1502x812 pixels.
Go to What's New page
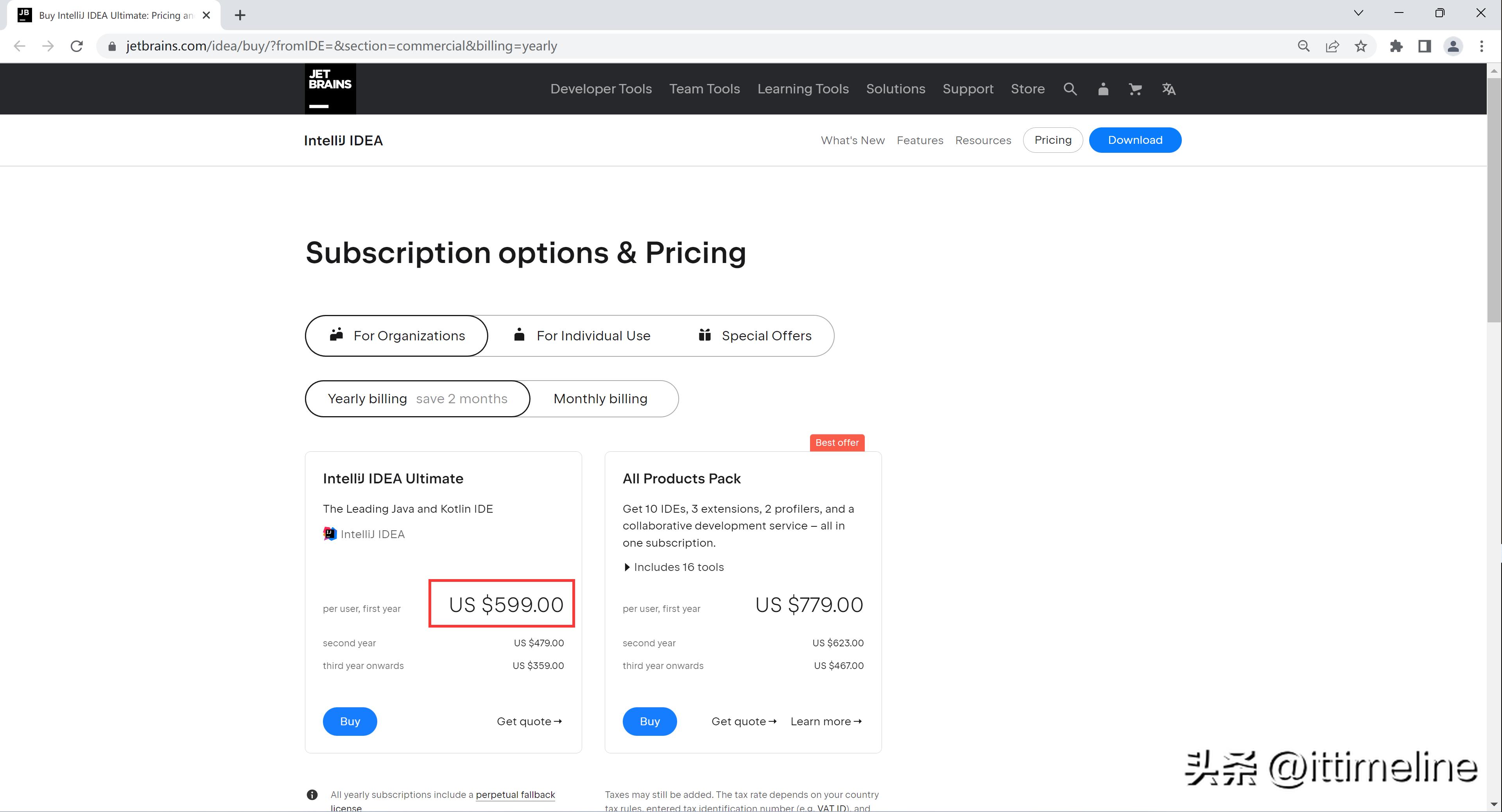tap(853, 141)
